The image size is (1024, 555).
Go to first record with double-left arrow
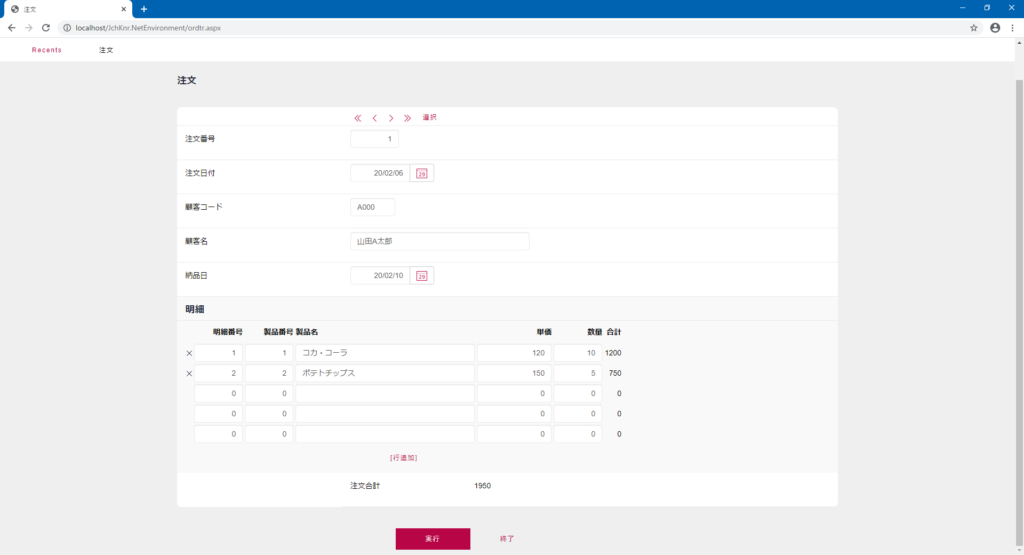point(358,118)
